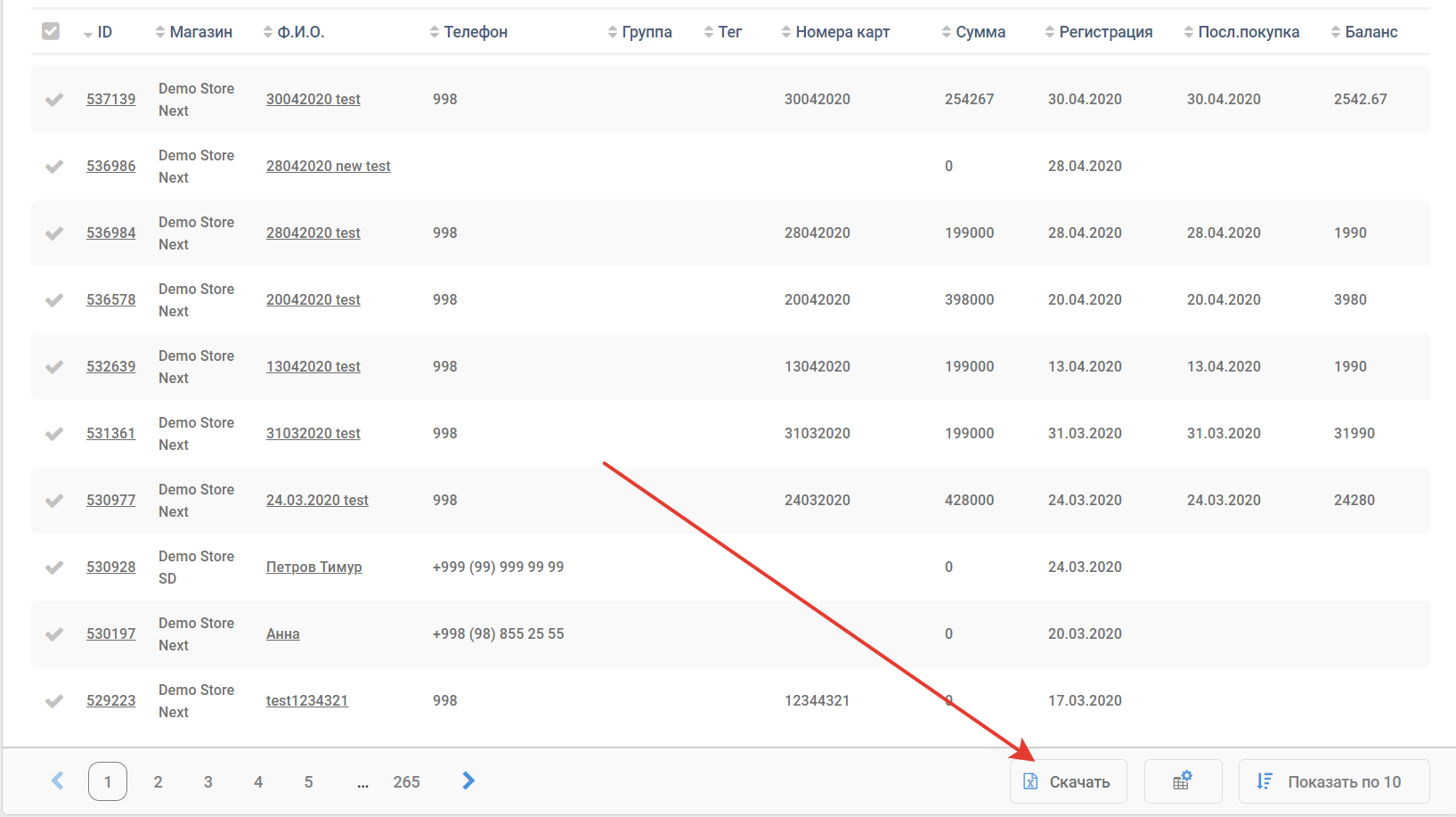Viewport: 1456px width, 817px height.
Task: Open customer 28042020 new test
Action: (329, 166)
